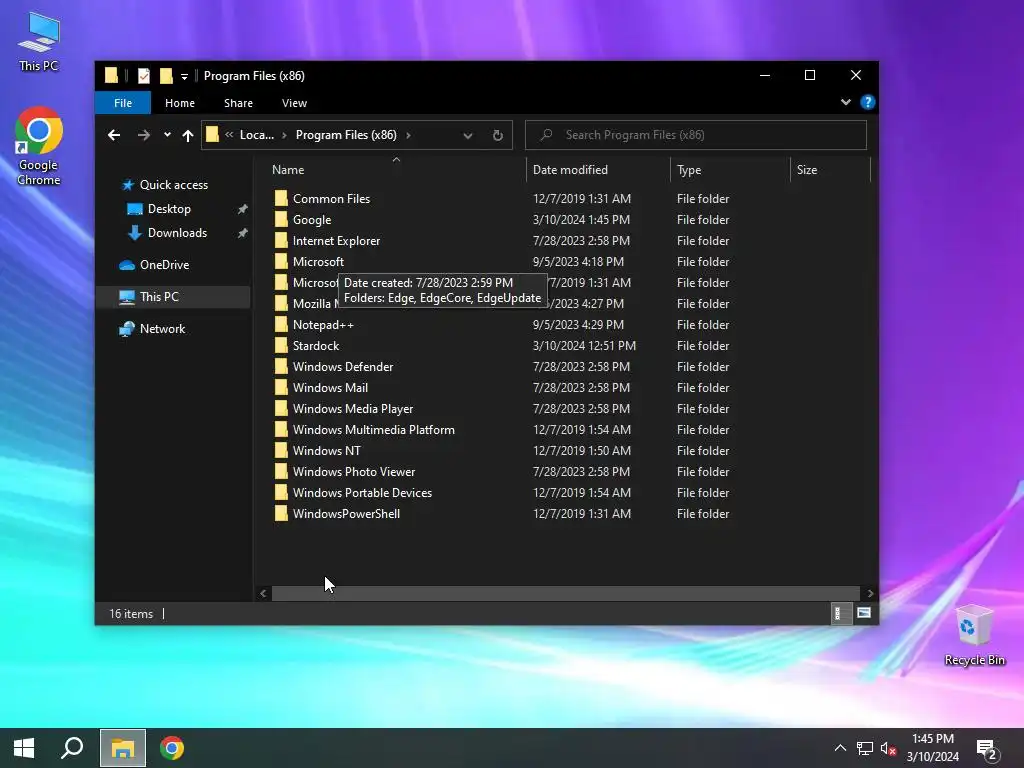
Task: Select the Windows NT folder
Action: (327, 451)
